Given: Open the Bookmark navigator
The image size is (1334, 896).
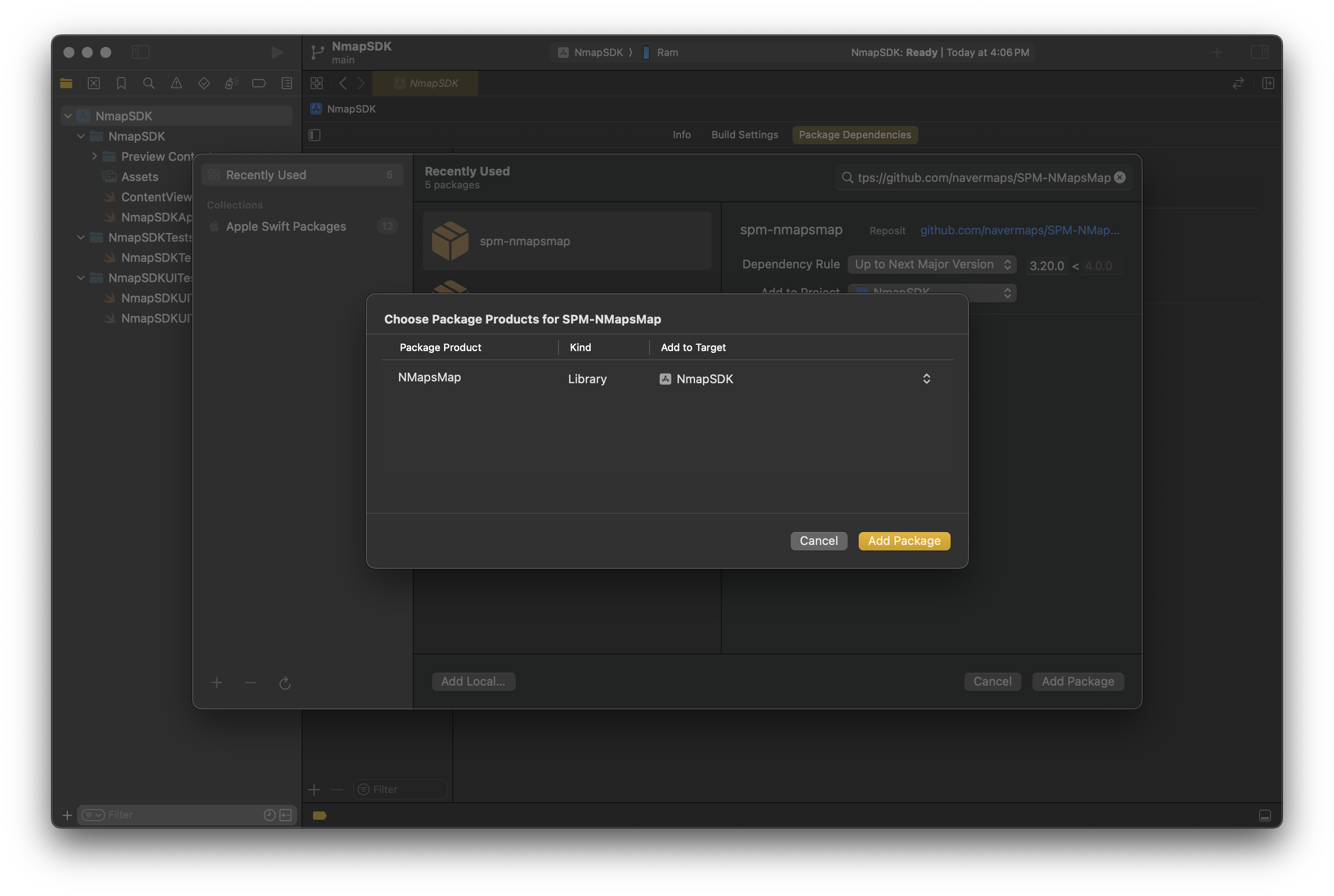Looking at the screenshot, I should 121,84.
